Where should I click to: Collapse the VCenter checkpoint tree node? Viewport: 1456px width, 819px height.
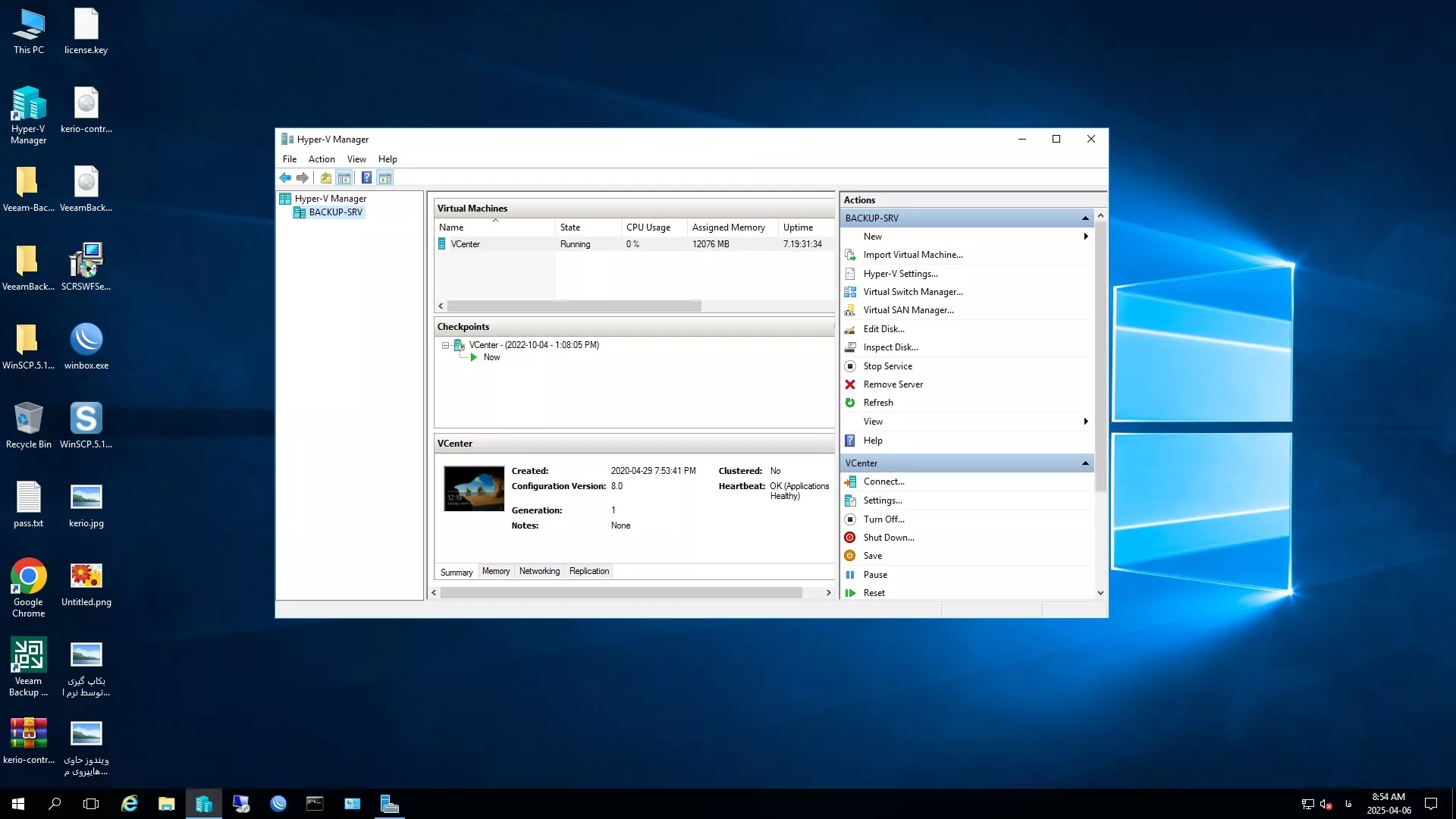coord(446,345)
